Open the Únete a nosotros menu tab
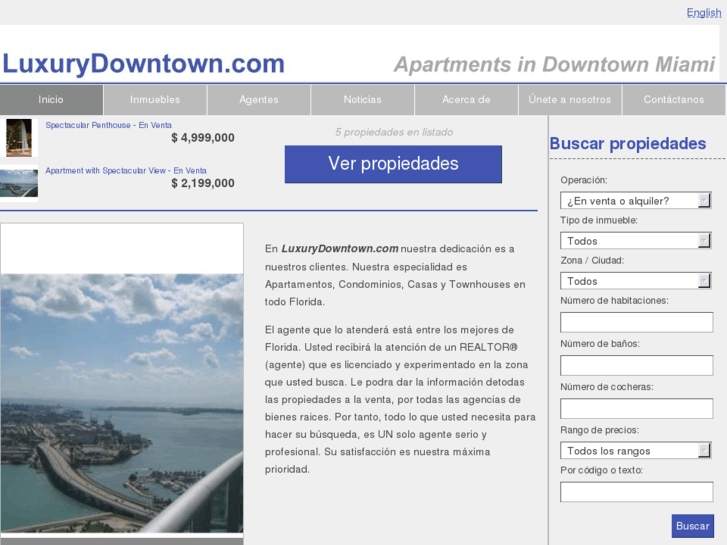 coord(570,100)
